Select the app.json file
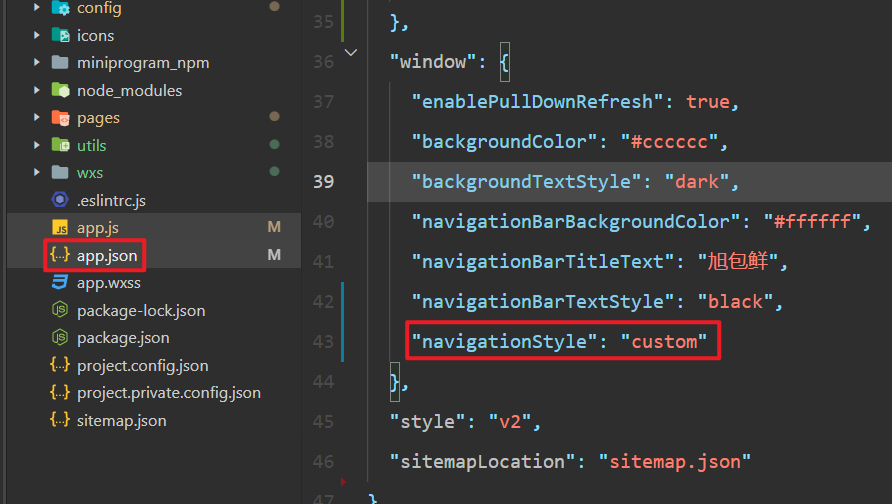Image resolution: width=892 pixels, height=504 pixels. tap(107, 255)
